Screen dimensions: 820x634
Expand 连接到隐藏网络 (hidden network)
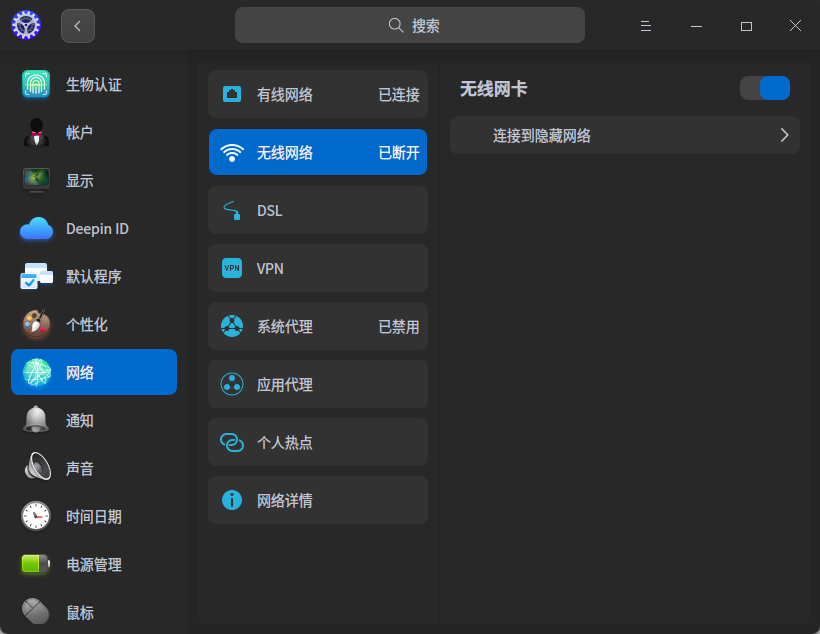[624, 135]
